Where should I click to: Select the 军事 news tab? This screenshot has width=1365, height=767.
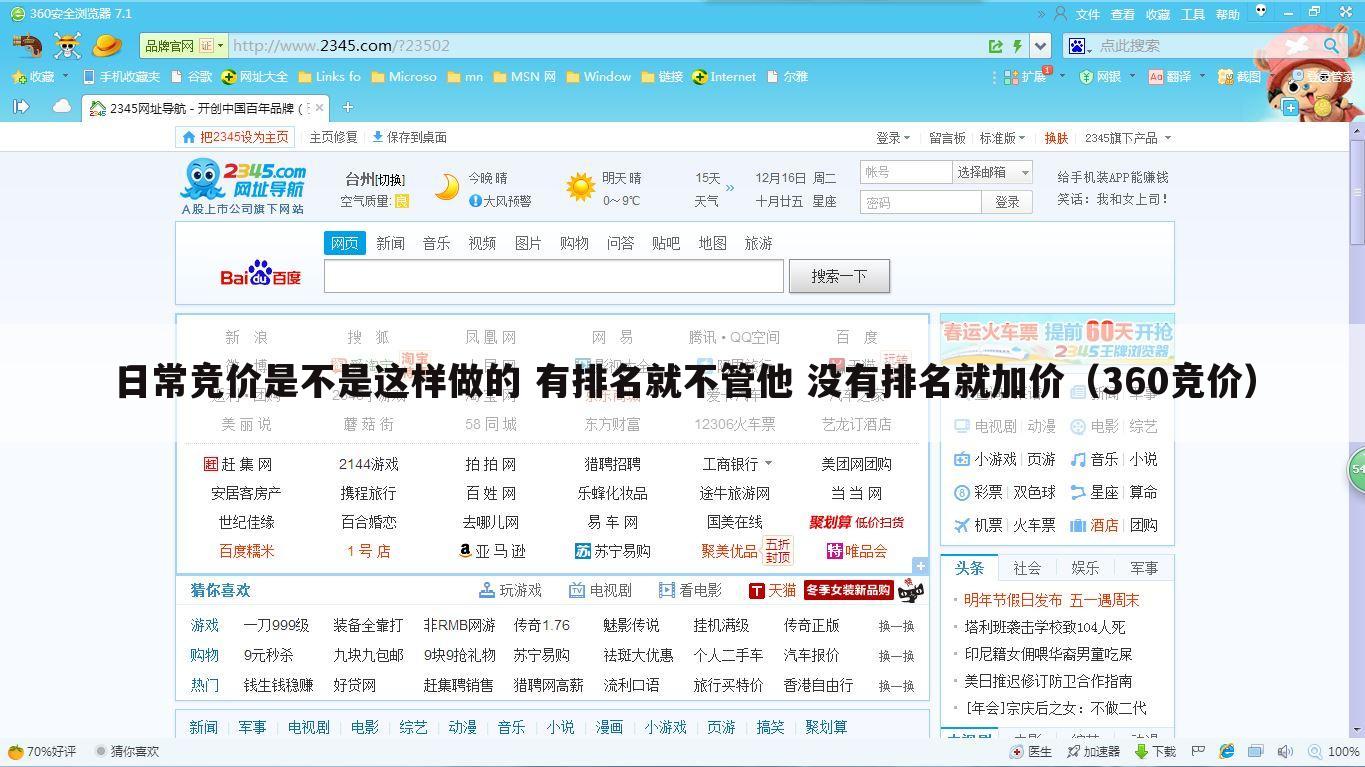click(1144, 568)
